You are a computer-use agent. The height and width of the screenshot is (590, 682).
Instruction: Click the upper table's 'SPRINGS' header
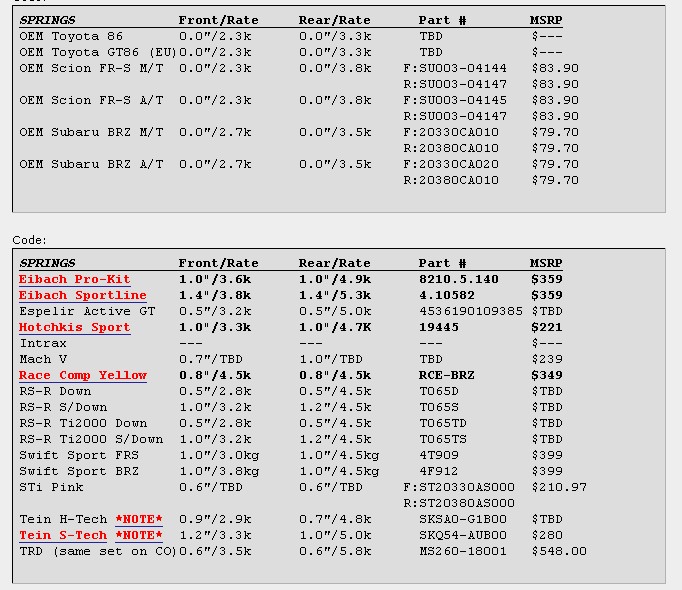point(47,20)
